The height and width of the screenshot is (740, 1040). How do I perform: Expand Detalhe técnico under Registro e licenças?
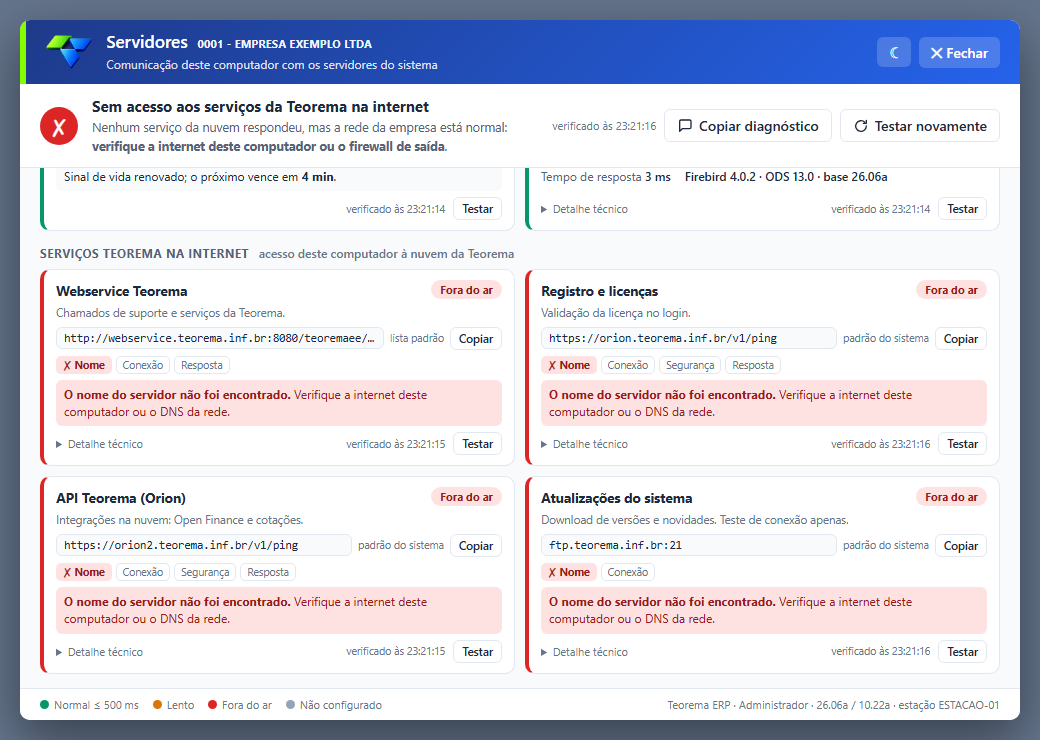584,444
